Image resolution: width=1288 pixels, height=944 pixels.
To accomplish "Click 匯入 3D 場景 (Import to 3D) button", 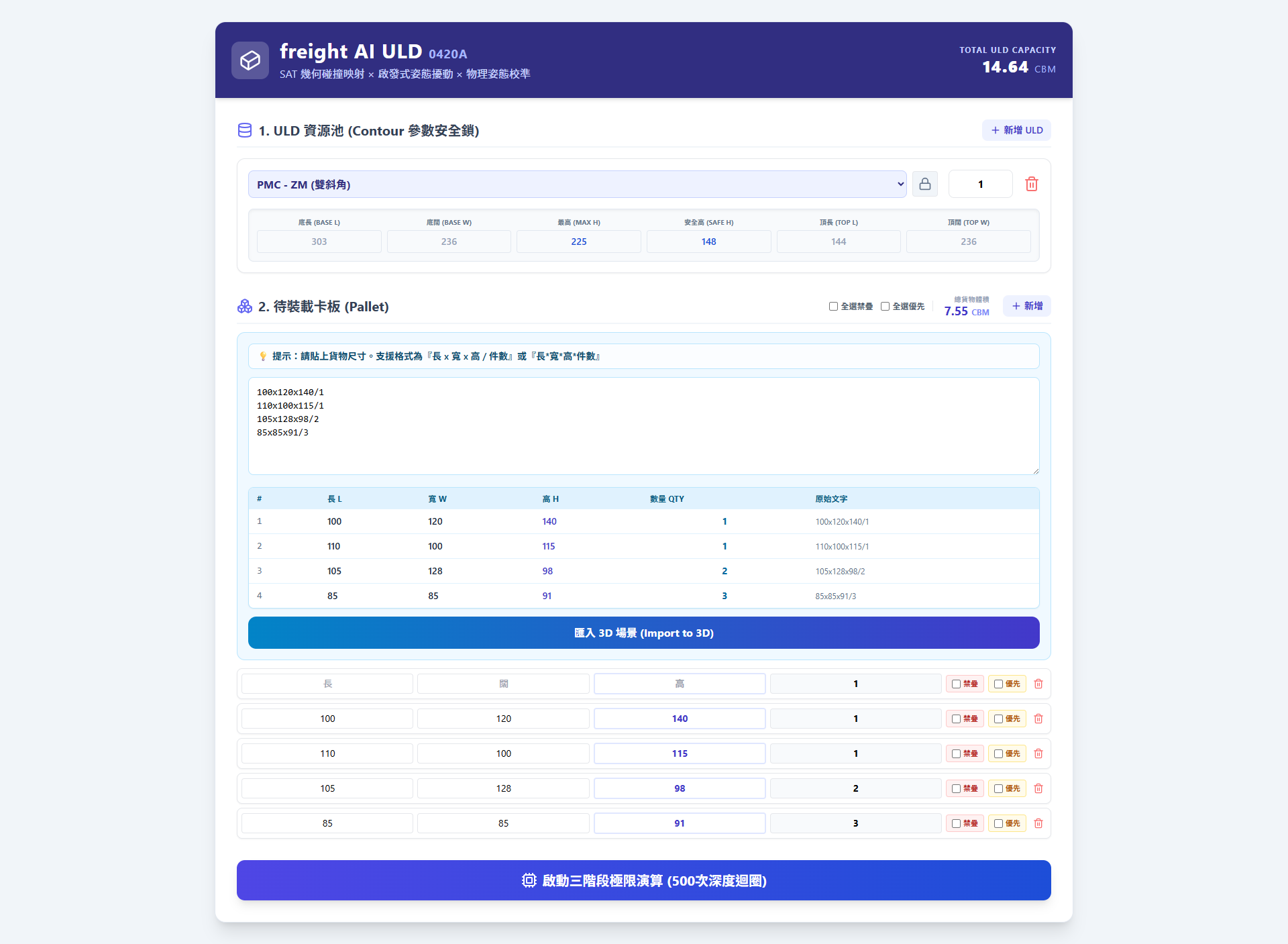I will 644,633.
